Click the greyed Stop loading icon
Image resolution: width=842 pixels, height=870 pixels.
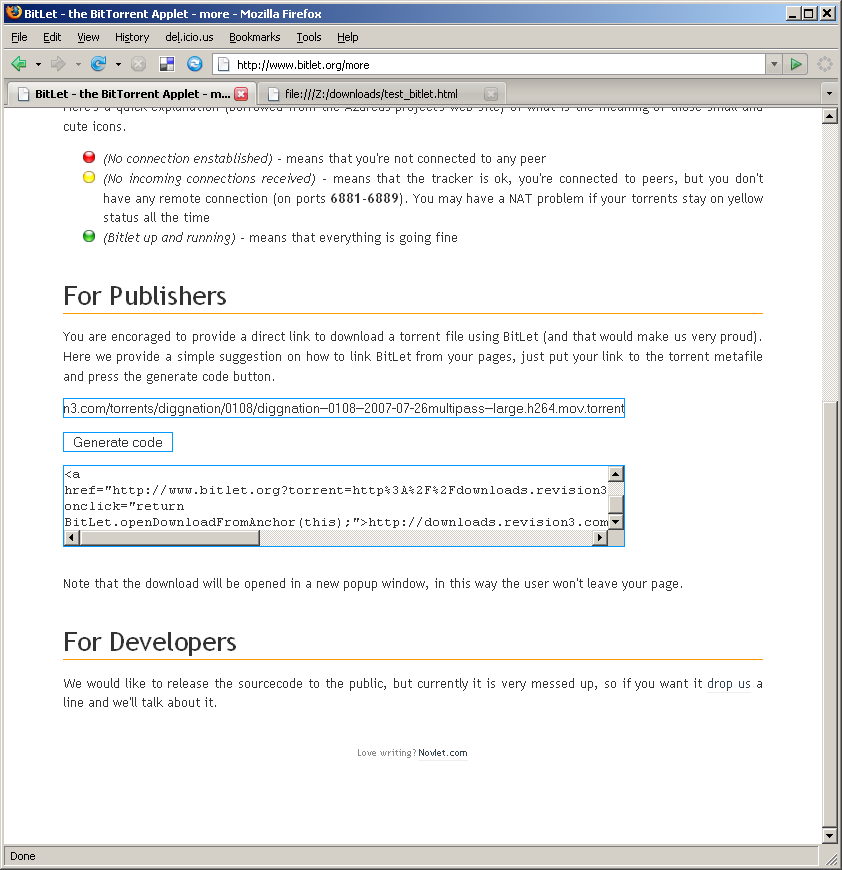coord(138,64)
